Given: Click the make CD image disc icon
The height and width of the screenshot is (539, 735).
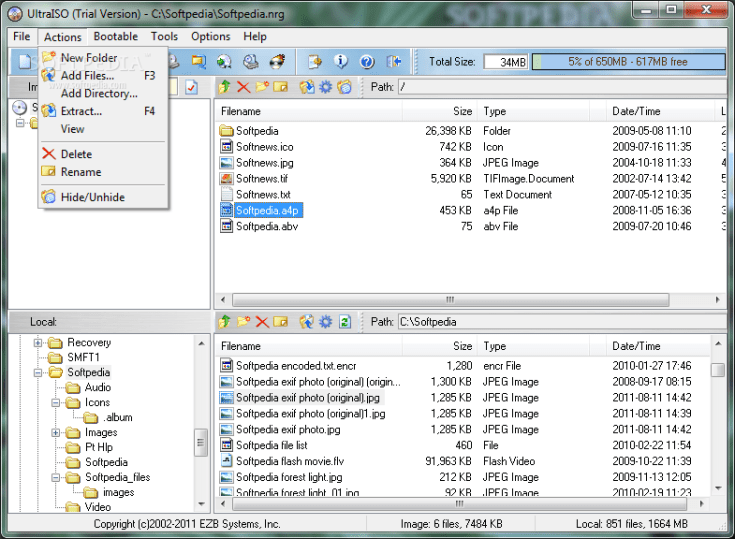Looking at the screenshot, I should (x=224, y=61).
